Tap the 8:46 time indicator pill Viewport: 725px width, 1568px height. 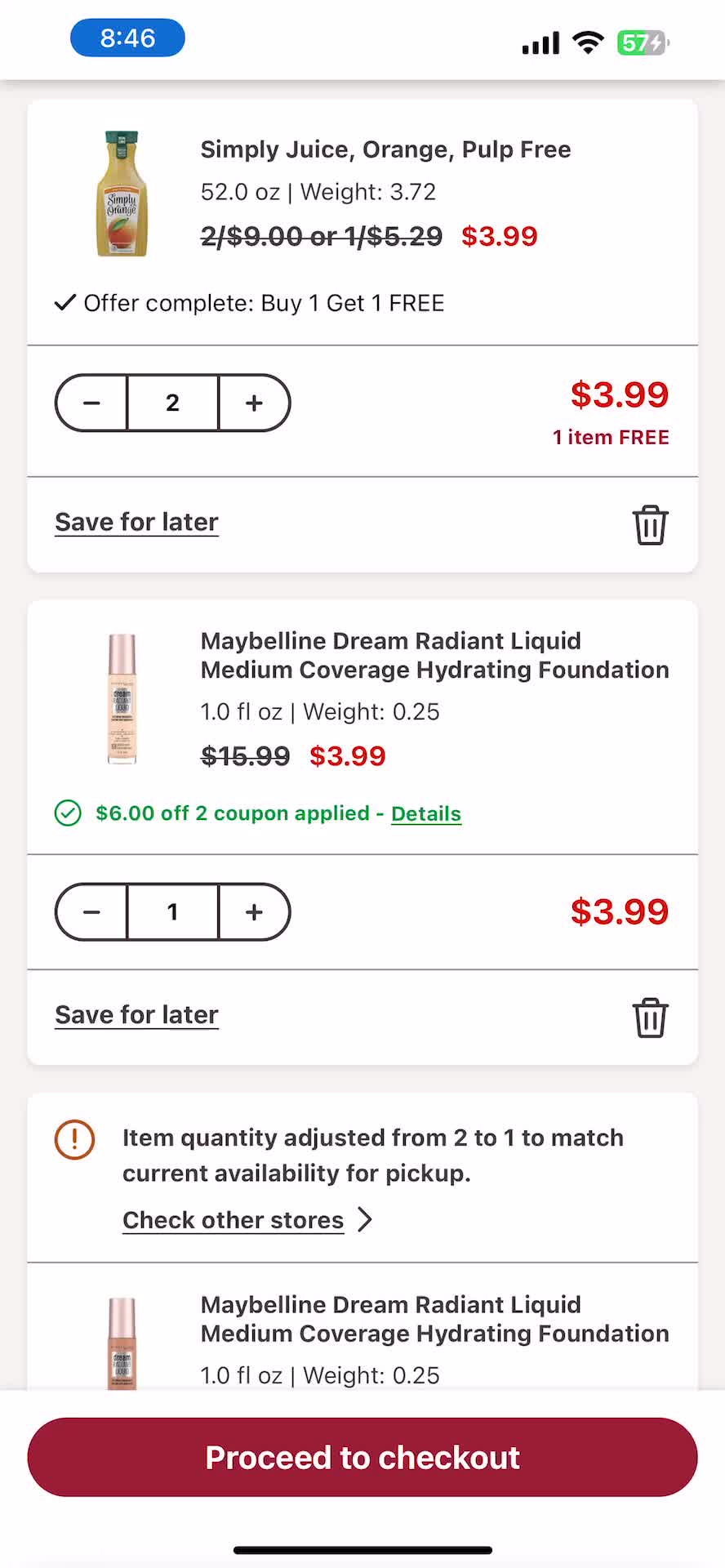pyautogui.click(x=127, y=38)
